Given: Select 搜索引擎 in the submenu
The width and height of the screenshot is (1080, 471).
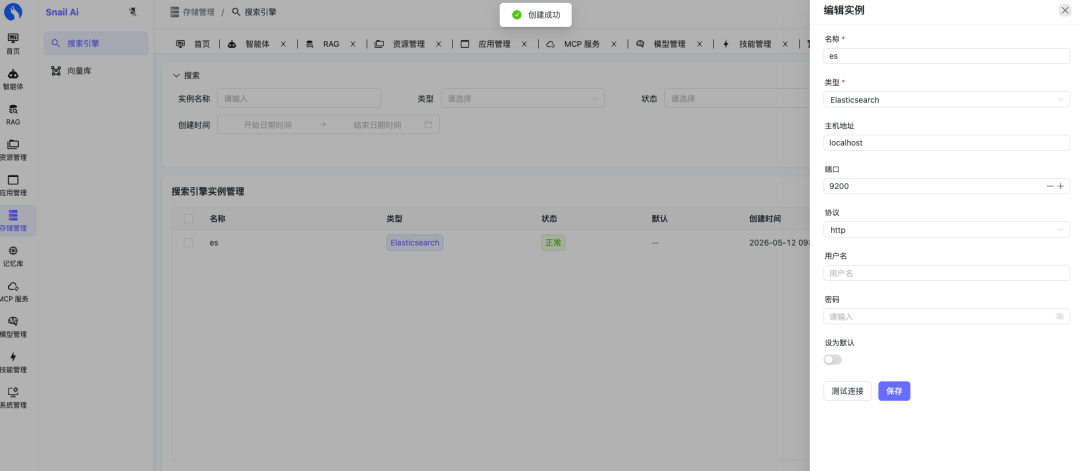Looking at the screenshot, I should [96, 43].
